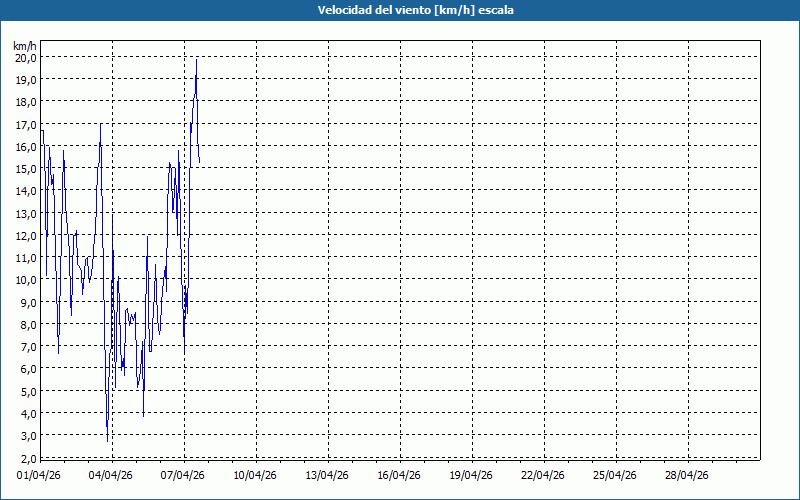
Task: Select the 25/04/26 date on the x-axis
Action: pyautogui.click(x=616, y=475)
